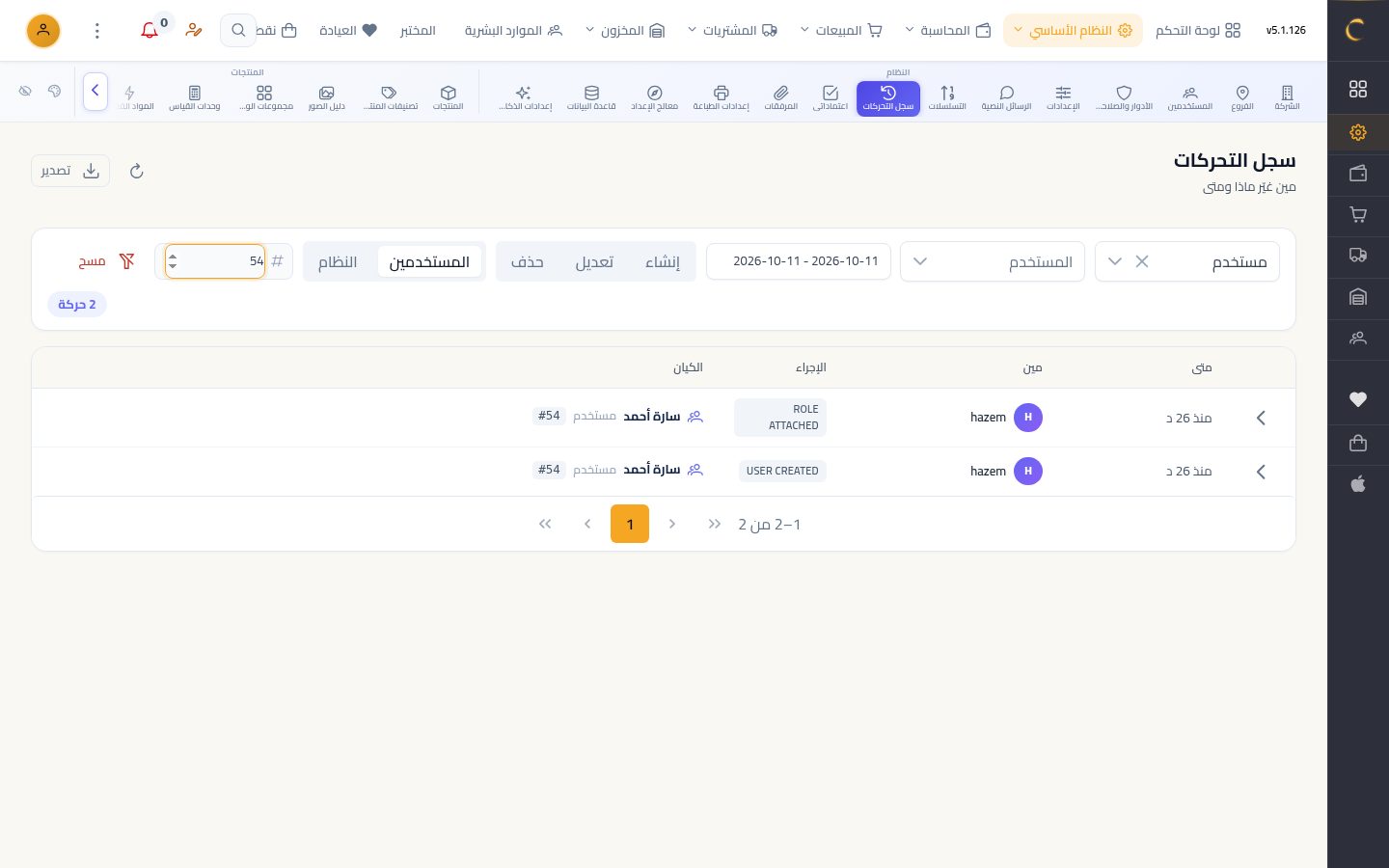Click the refresh icon beside the export button
The width and height of the screenshot is (1389, 868).
[136, 171]
